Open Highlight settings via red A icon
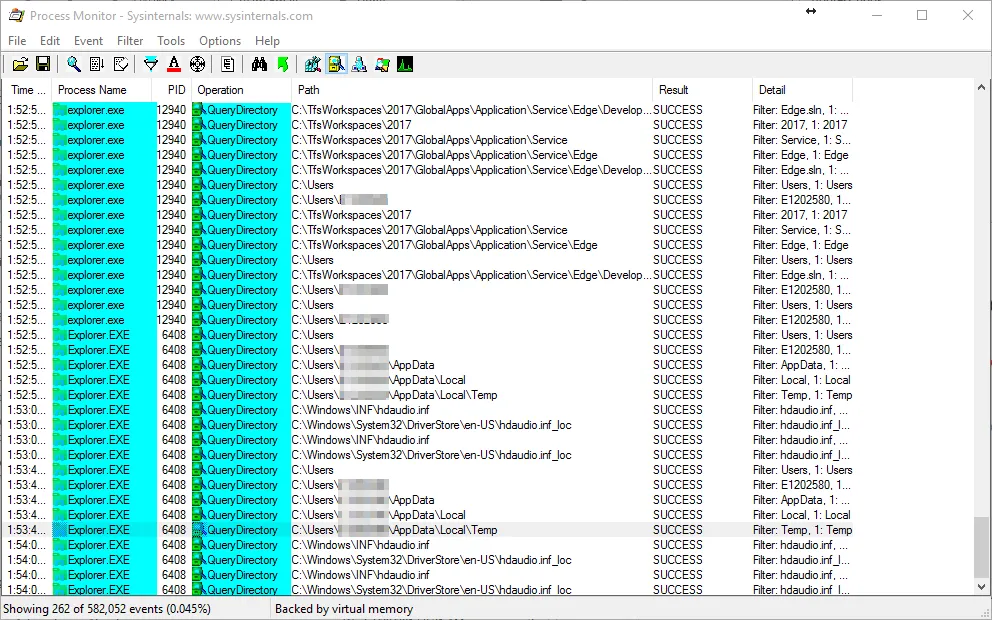Image resolution: width=992 pixels, height=620 pixels. point(174,64)
